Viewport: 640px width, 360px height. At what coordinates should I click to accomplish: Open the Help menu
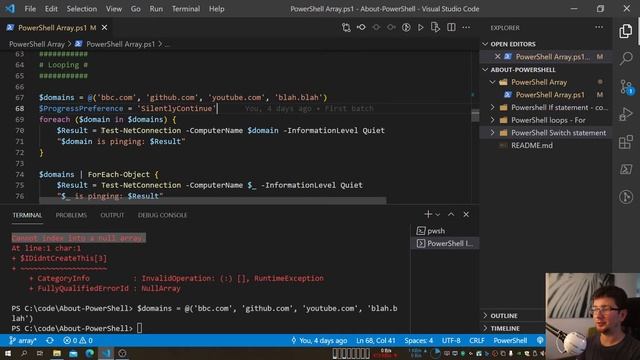(216, 9)
